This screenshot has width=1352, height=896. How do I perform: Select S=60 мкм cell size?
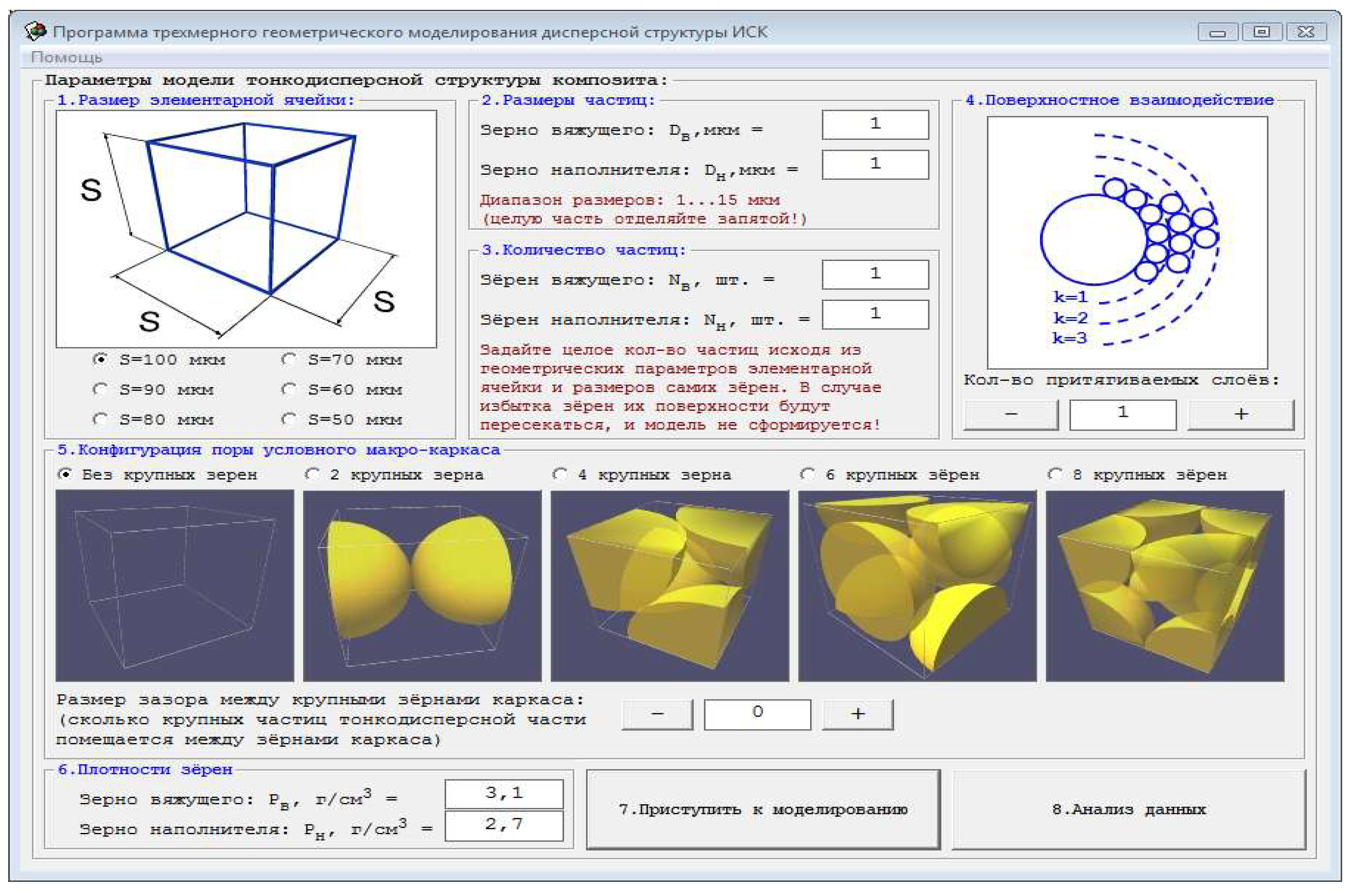[x=342, y=390]
